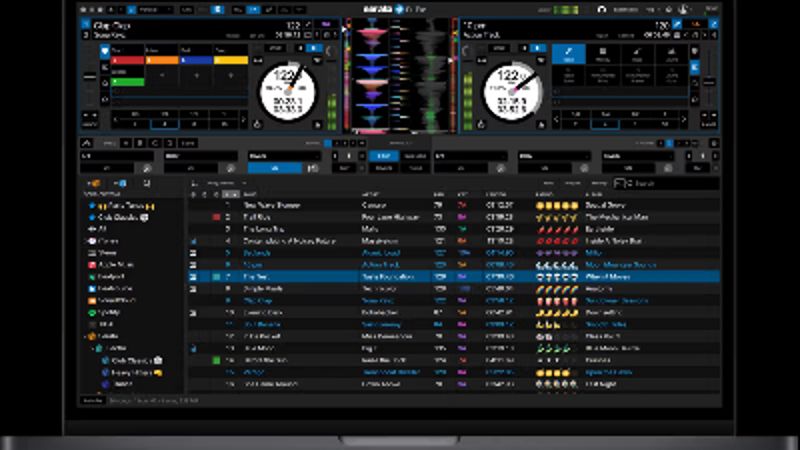Open the second FX effect dropdown on the left unit
This screenshot has width=800, height=450.
201,156
